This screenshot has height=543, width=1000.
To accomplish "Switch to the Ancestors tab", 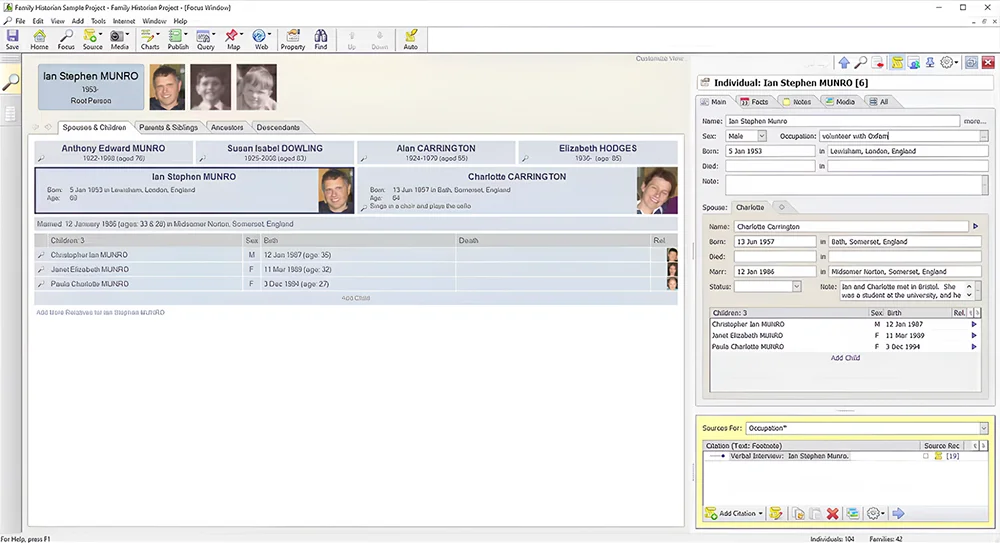I will [227, 127].
